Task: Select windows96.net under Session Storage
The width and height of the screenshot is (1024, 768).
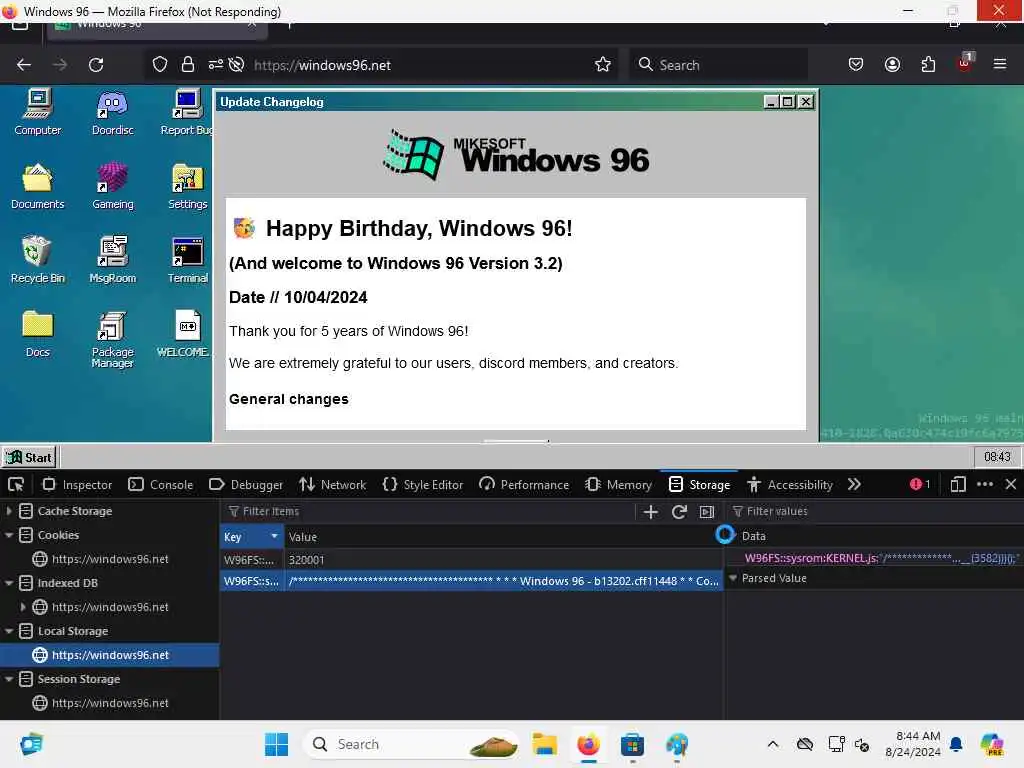Action: [110, 703]
